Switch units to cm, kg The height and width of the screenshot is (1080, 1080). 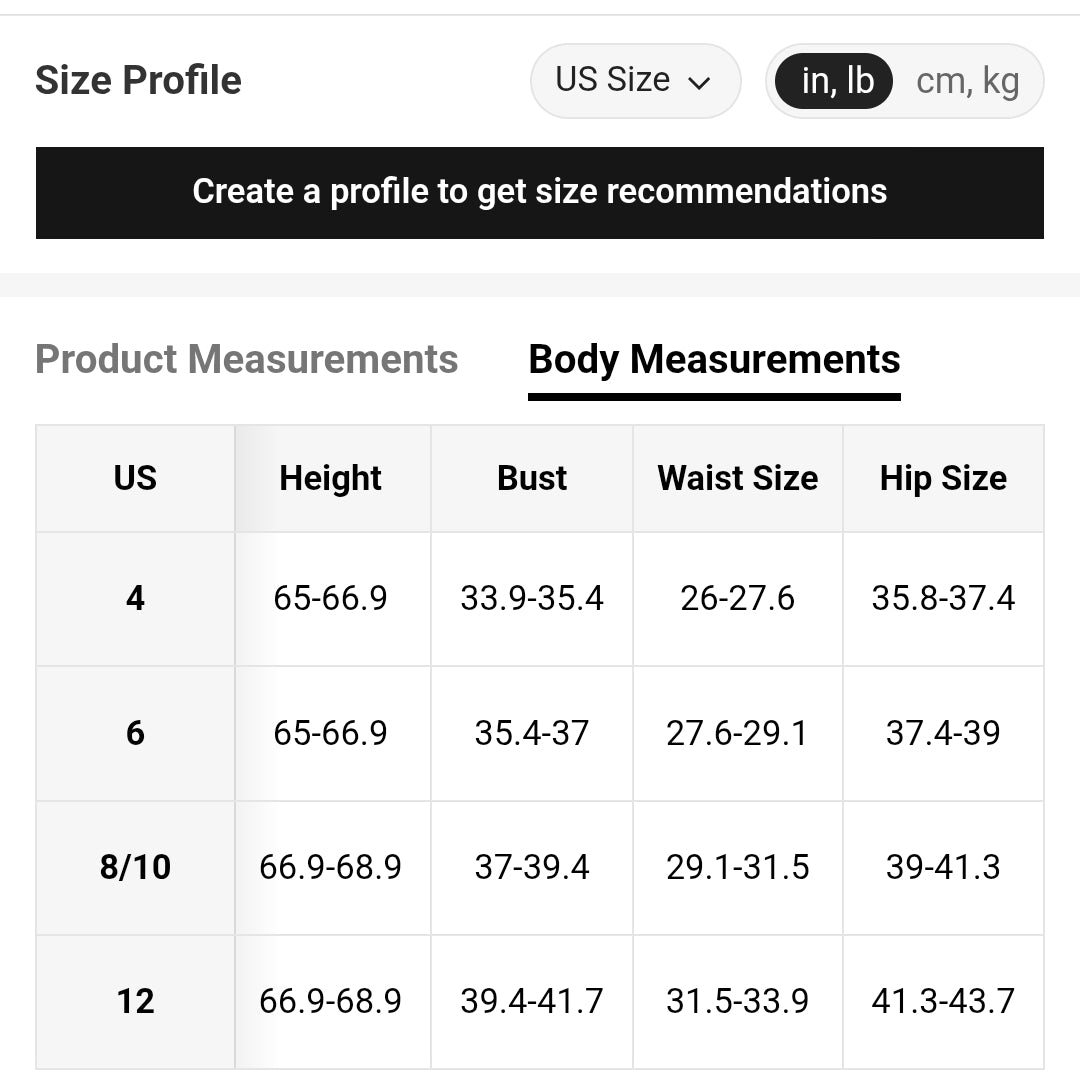click(x=968, y=81)
